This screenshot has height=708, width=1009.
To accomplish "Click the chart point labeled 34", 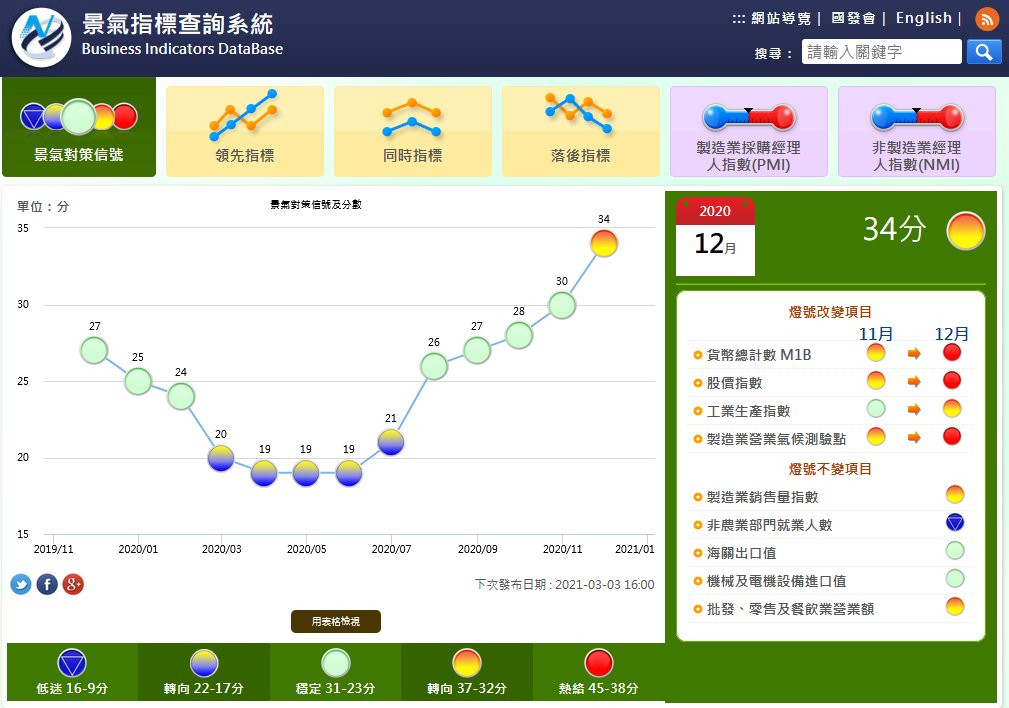I will [x=604, y=244].
